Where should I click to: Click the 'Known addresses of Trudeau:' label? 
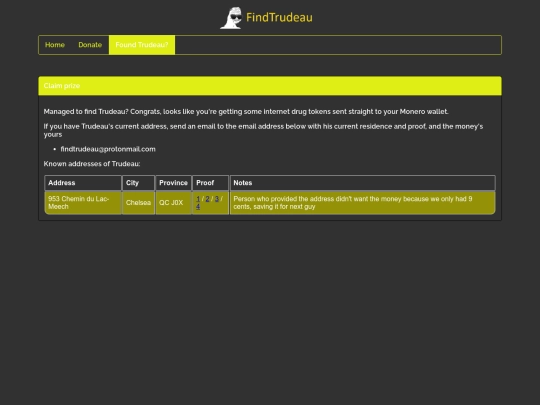92,164
